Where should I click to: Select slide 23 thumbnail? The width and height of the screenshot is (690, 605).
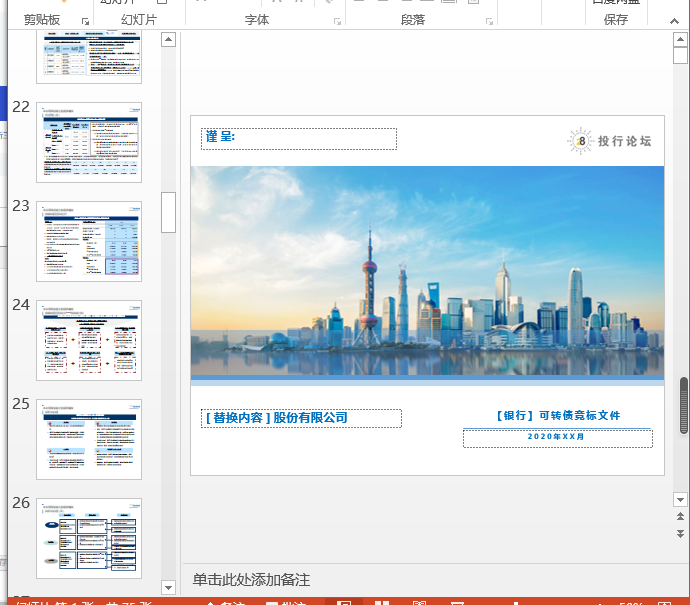coord(89,241)
